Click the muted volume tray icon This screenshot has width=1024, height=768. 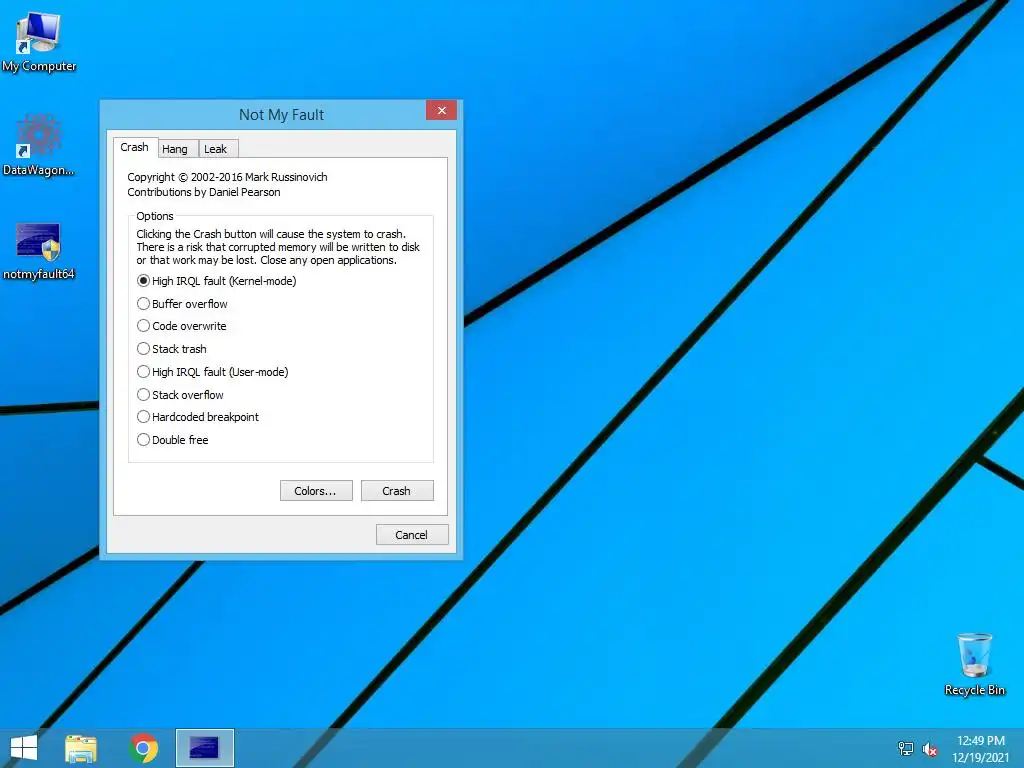coord(929,749)
